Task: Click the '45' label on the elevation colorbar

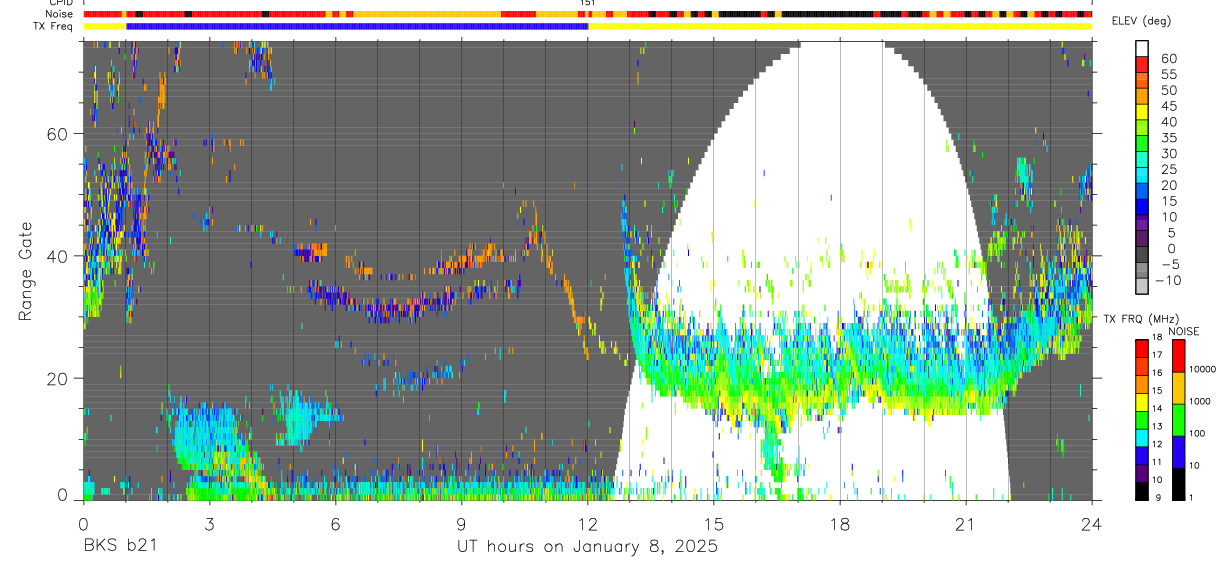Action: coord(1168,106)
